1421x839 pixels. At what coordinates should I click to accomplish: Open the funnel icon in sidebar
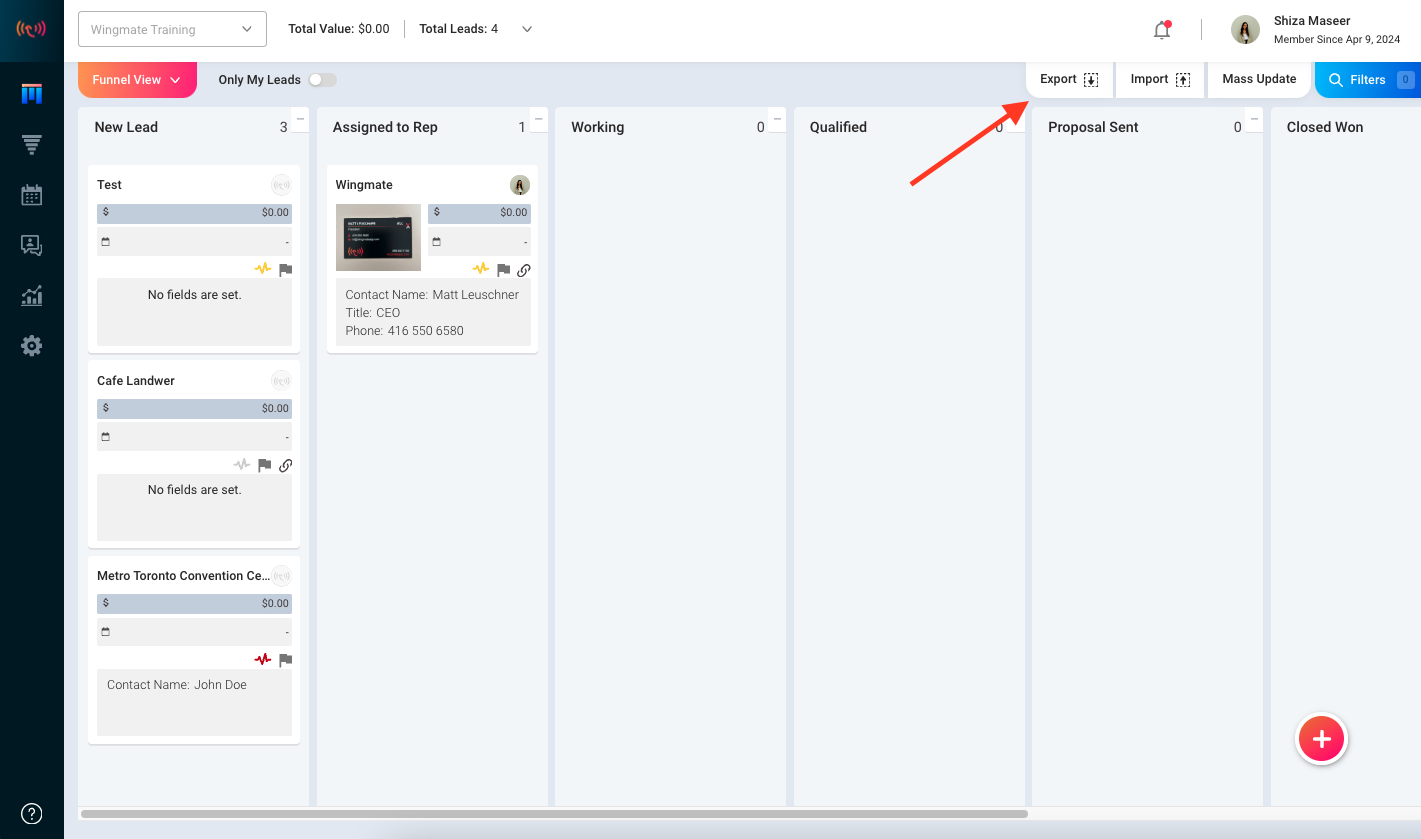tap(32, 145)
